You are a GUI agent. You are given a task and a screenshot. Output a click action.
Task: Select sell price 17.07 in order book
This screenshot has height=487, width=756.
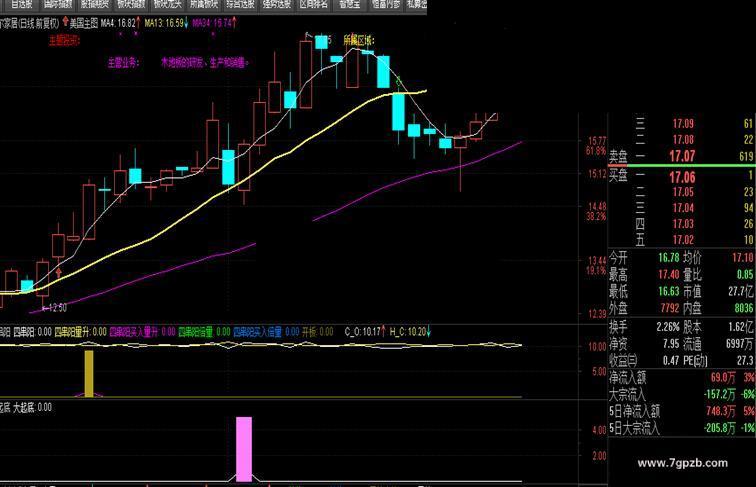point(682,156)
